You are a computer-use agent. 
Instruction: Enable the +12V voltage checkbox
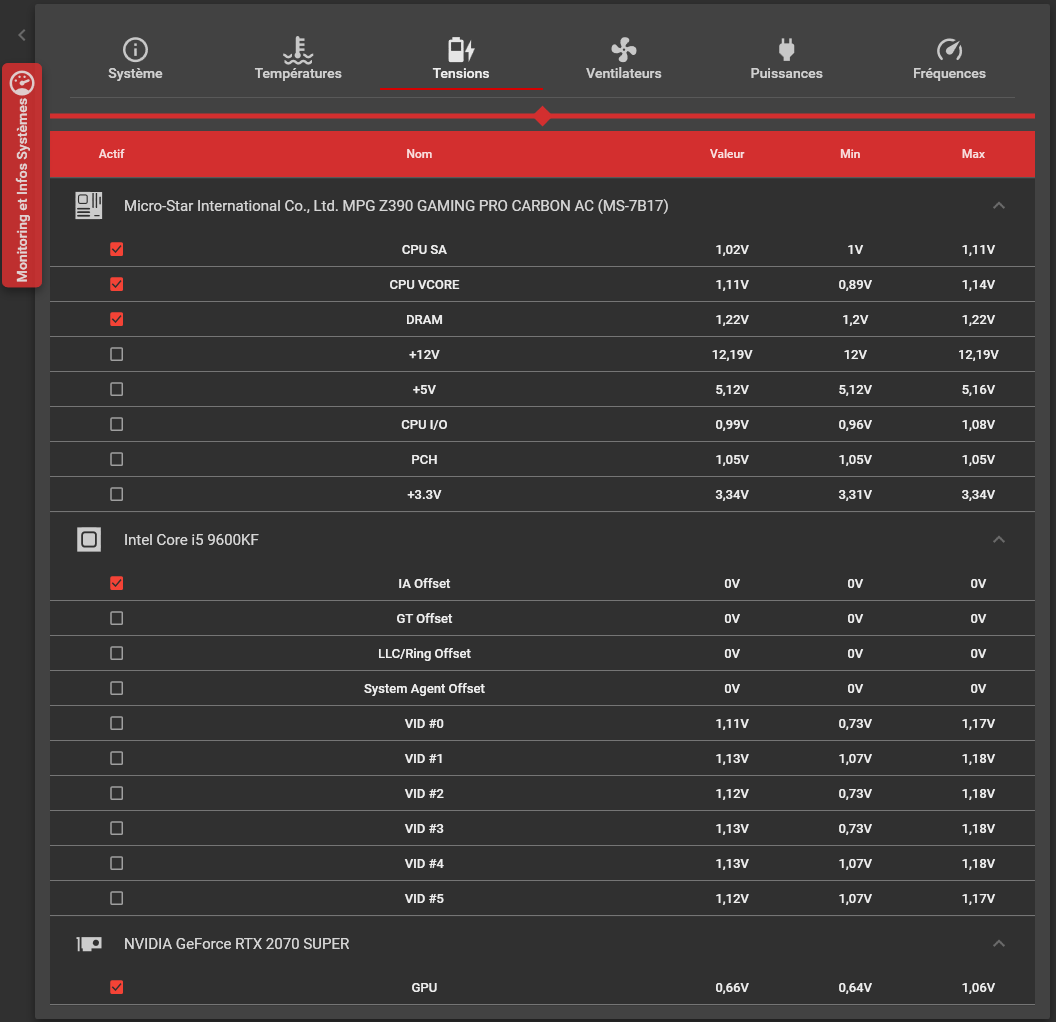coord(117,354)
